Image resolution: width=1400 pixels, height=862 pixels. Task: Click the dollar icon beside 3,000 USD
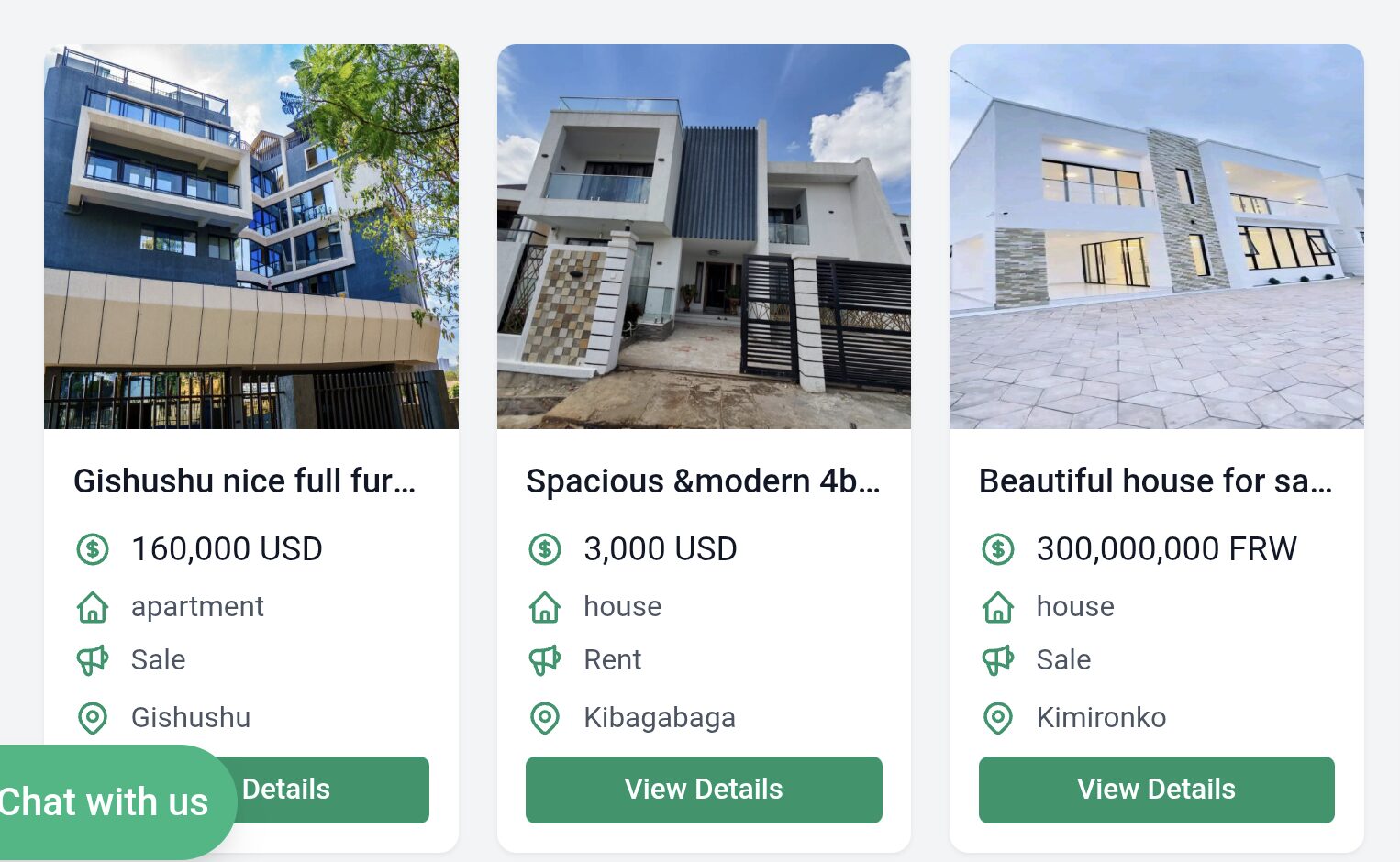coord(545,549)
